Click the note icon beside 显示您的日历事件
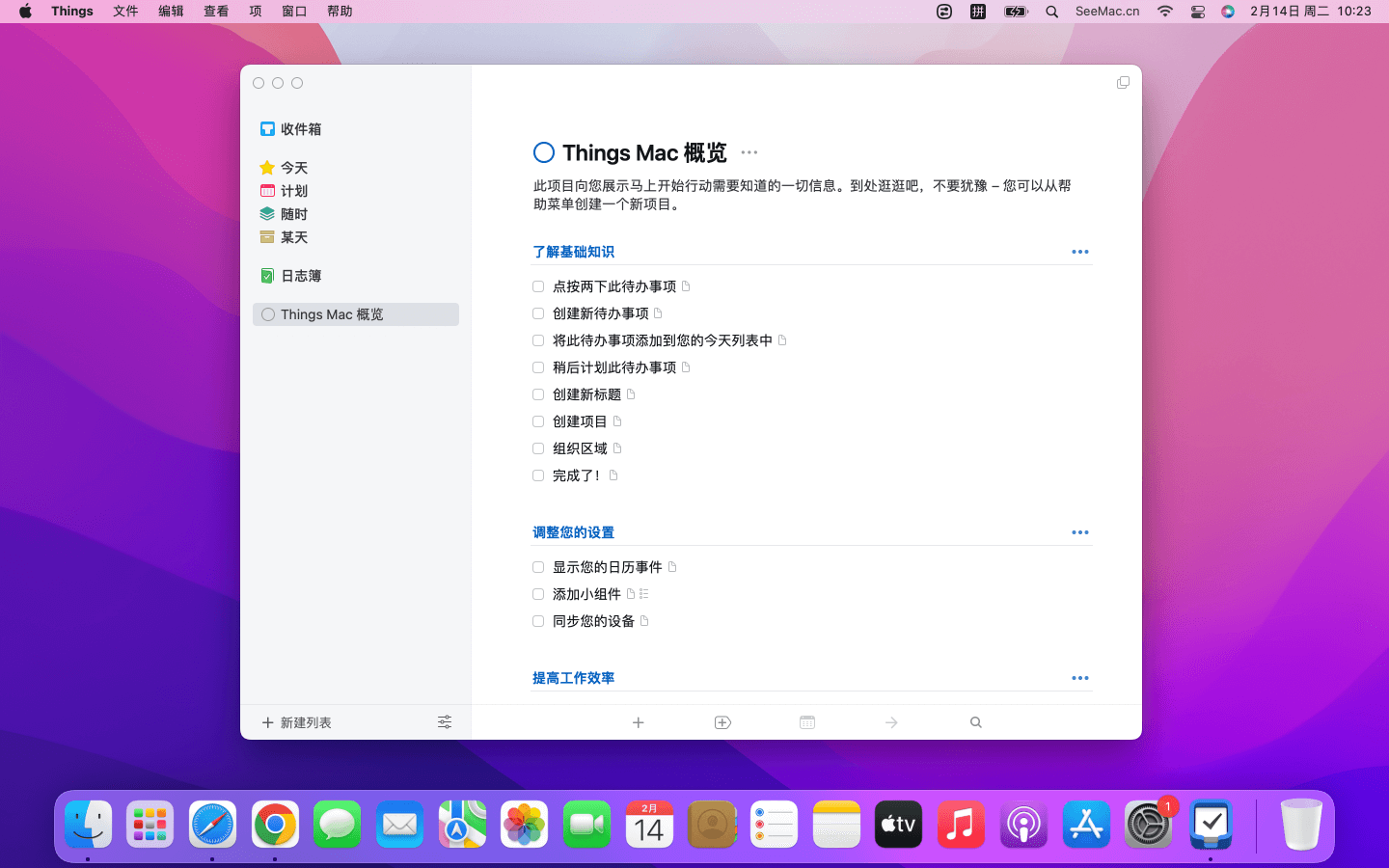The height and width of the screenshot is (868, 1389). click(672, 567)
